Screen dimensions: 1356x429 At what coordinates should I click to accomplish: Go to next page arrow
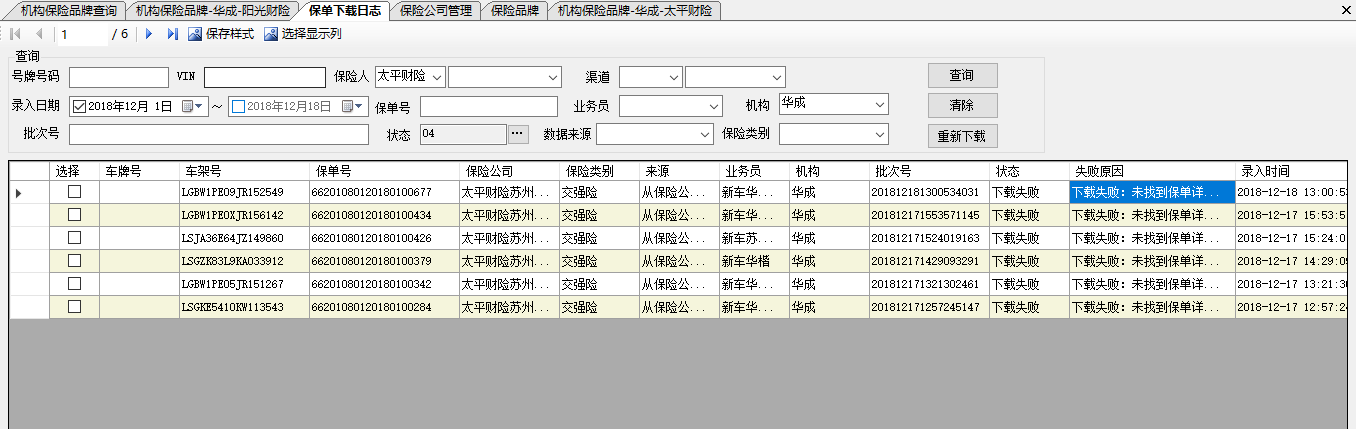[149, 34]
